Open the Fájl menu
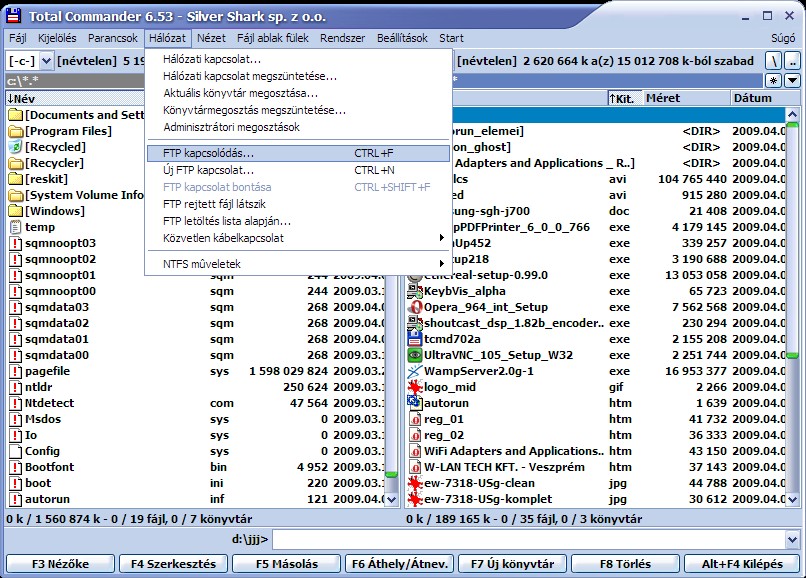 pos(18,38)
